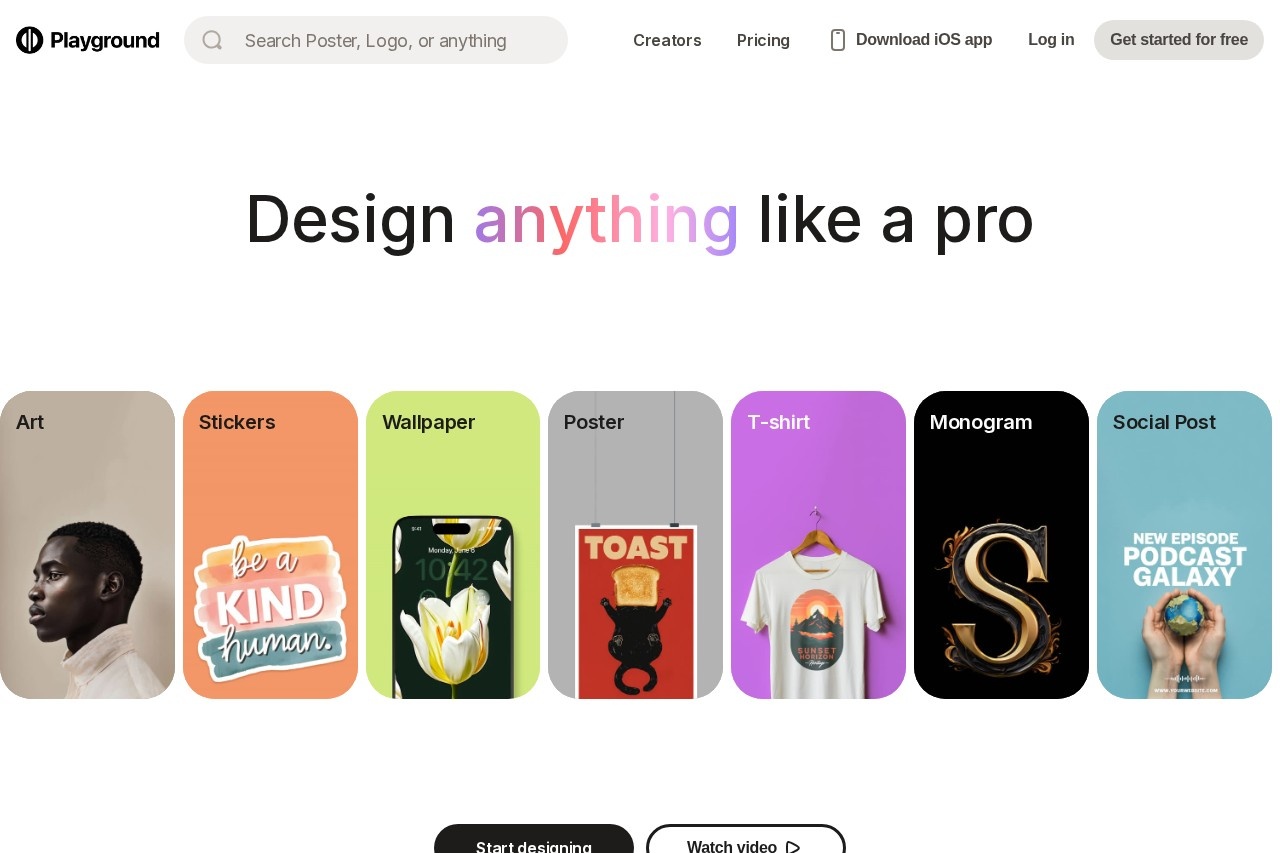Click the Log in link

[x=1051, y=40]
